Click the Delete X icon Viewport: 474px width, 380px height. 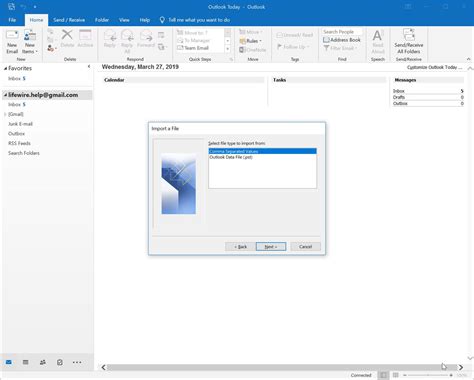click(x=67, y=34)
